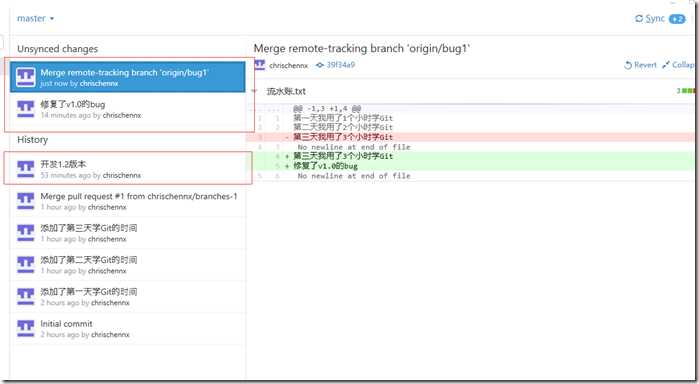Select the '添加了第二天学Git的时间' commit
Image resolution: width=699 pixels, height=384 pixels.
(x=127, y=264)
